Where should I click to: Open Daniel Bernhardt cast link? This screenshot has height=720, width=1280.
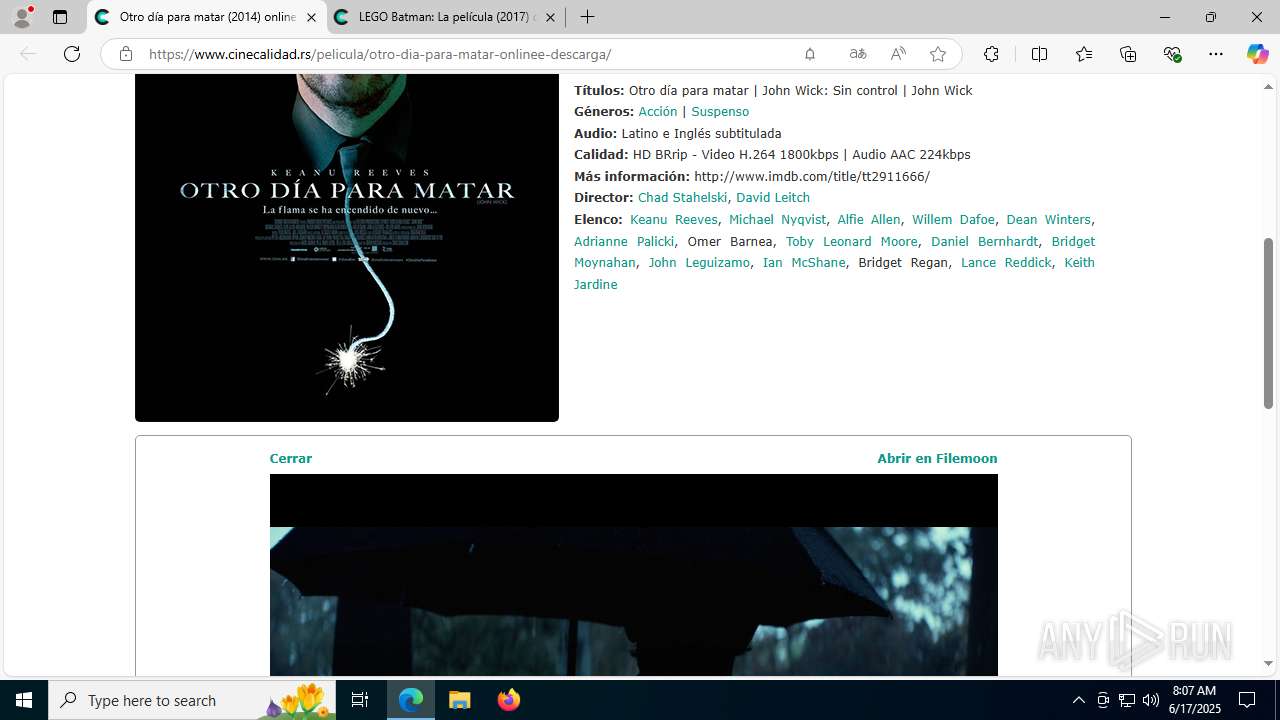point(985,242)
